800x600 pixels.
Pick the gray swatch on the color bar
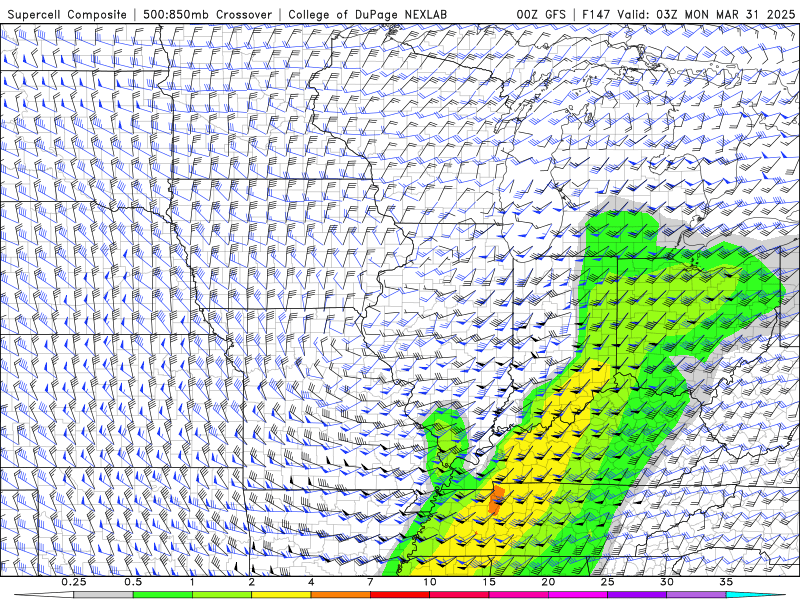(x=104, y=595)
